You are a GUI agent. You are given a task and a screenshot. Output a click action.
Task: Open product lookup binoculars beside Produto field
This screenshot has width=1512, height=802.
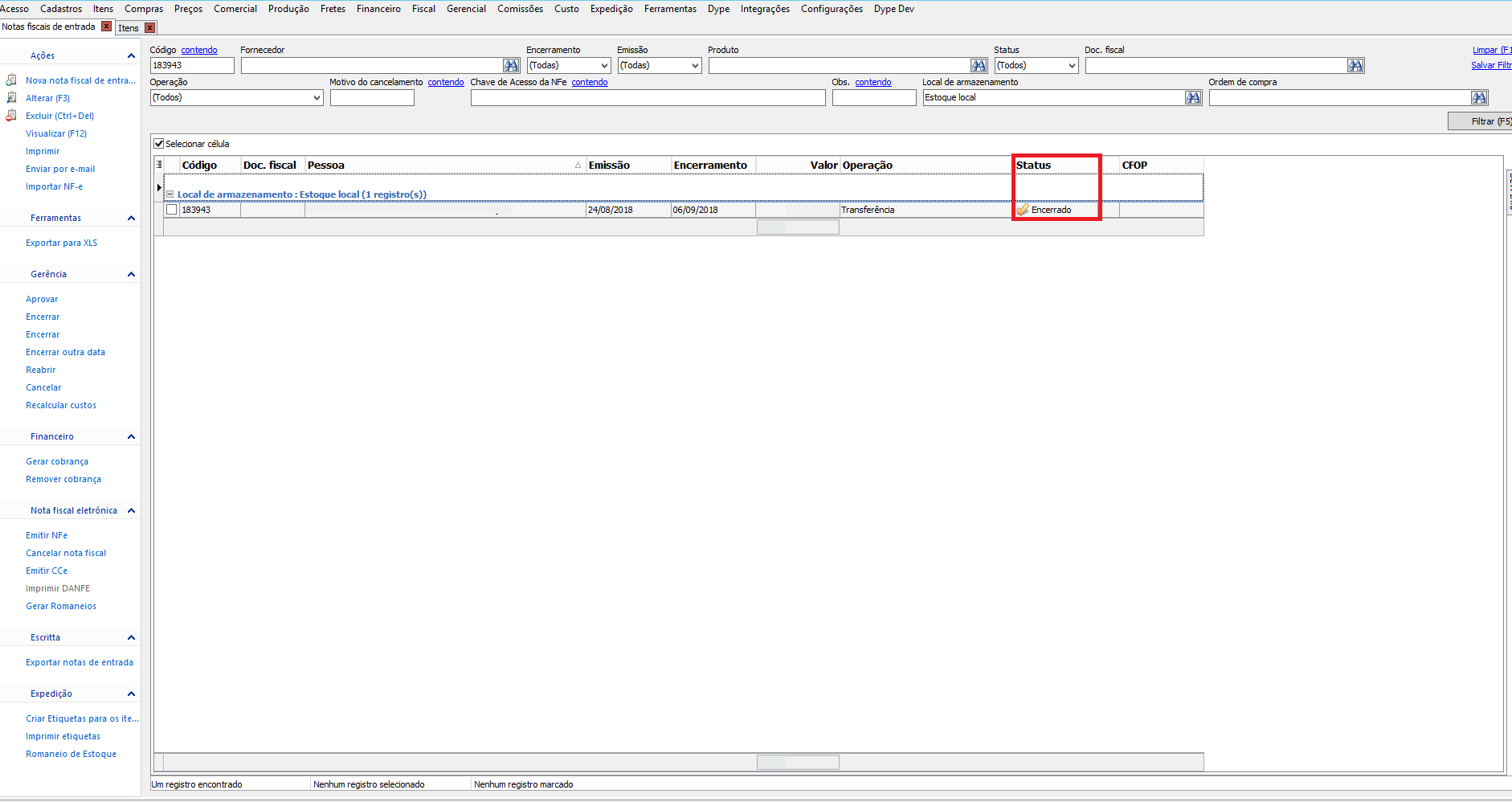point(979,65)
